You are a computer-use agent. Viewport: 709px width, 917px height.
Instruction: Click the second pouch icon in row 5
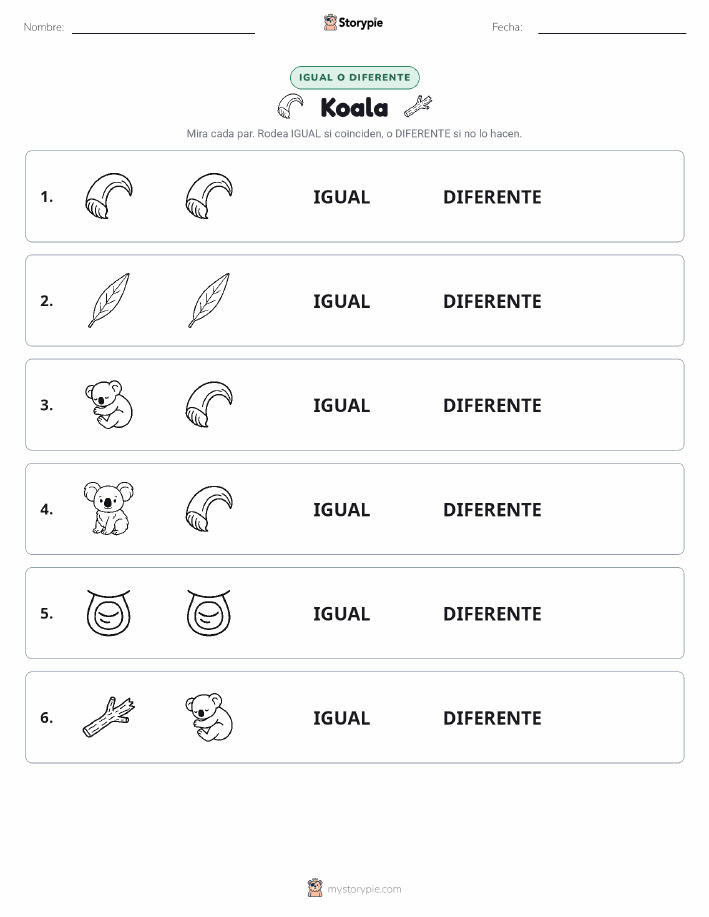click(x=209, y=613)
